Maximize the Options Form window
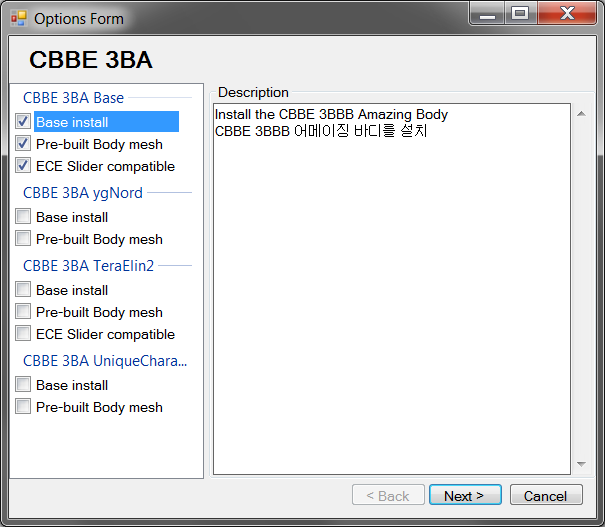 (x=519, y=14)
